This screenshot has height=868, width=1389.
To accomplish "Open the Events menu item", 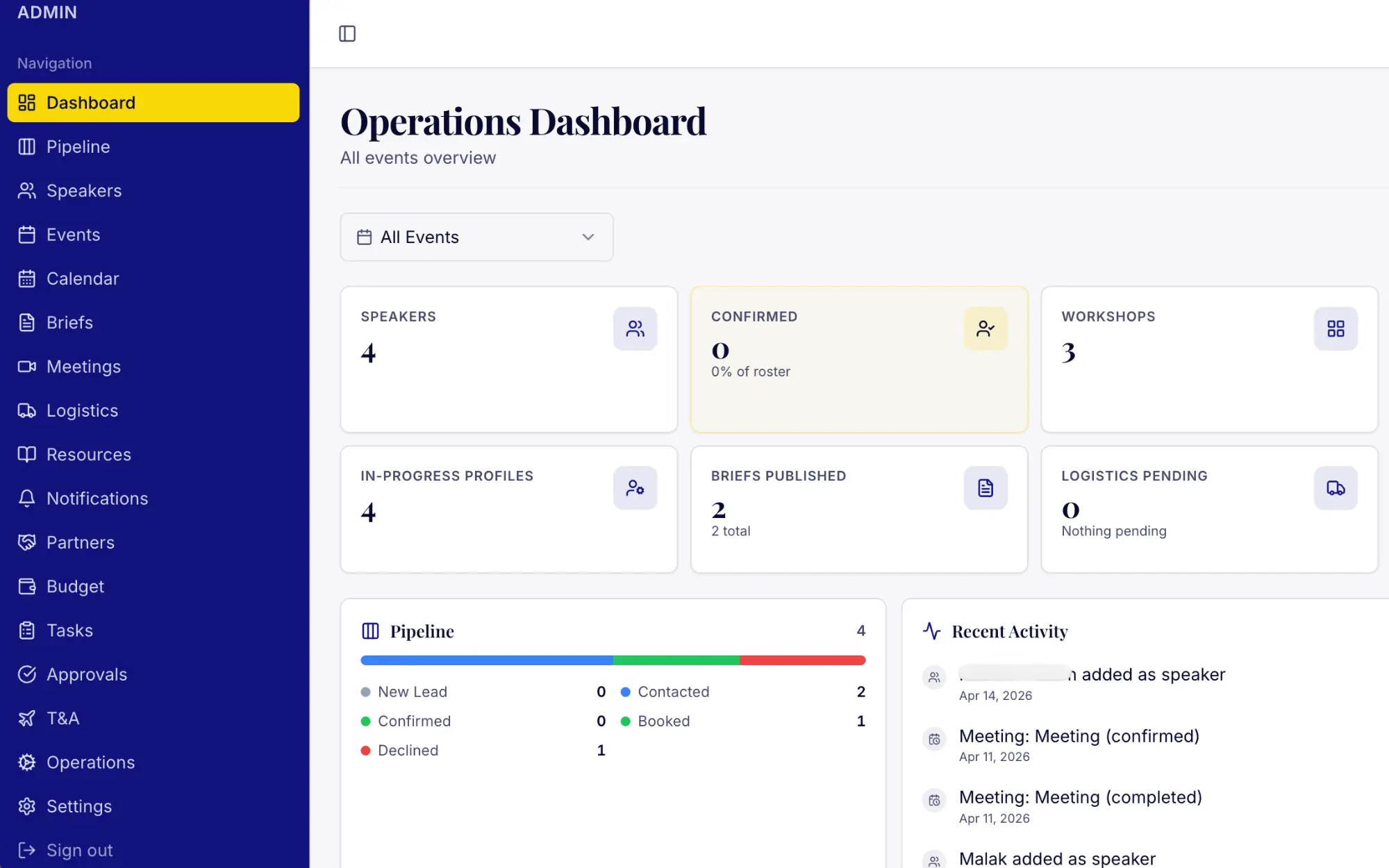I will (x=153, y=235).
